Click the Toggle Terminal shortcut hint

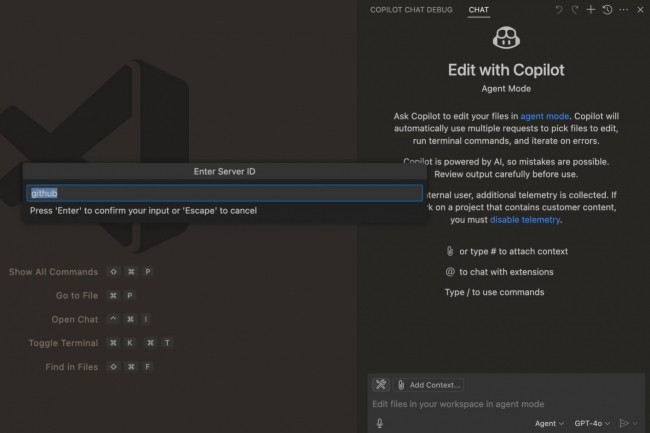100,343
